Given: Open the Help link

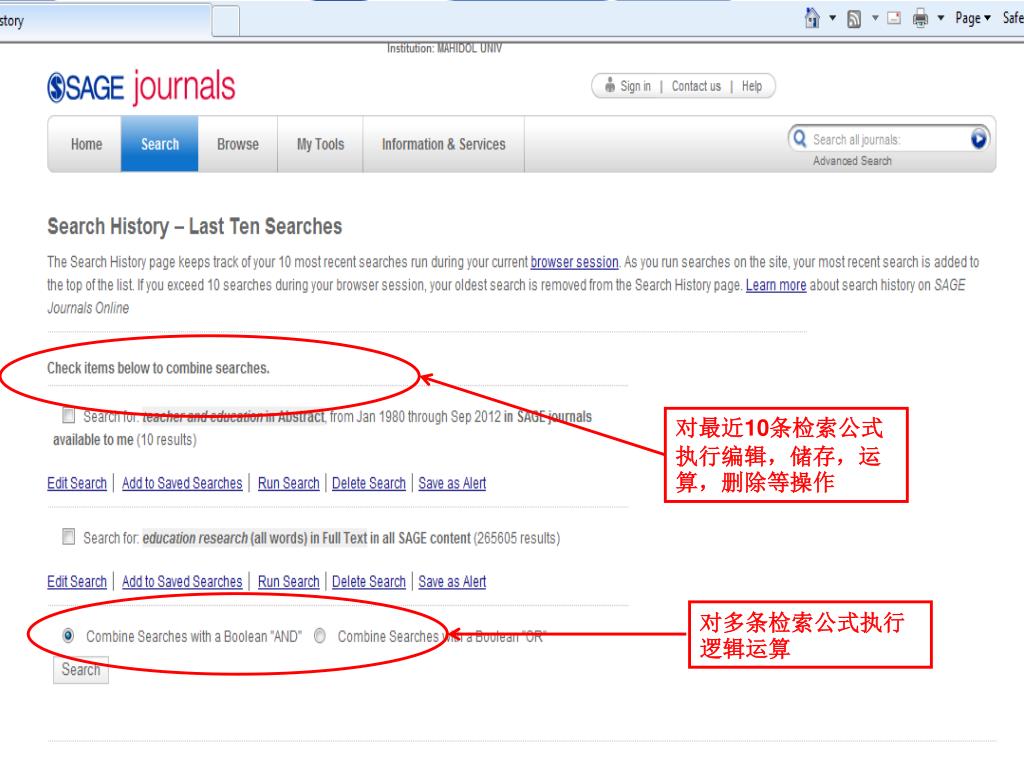Looking at the screenshot, I should (752, 86).
